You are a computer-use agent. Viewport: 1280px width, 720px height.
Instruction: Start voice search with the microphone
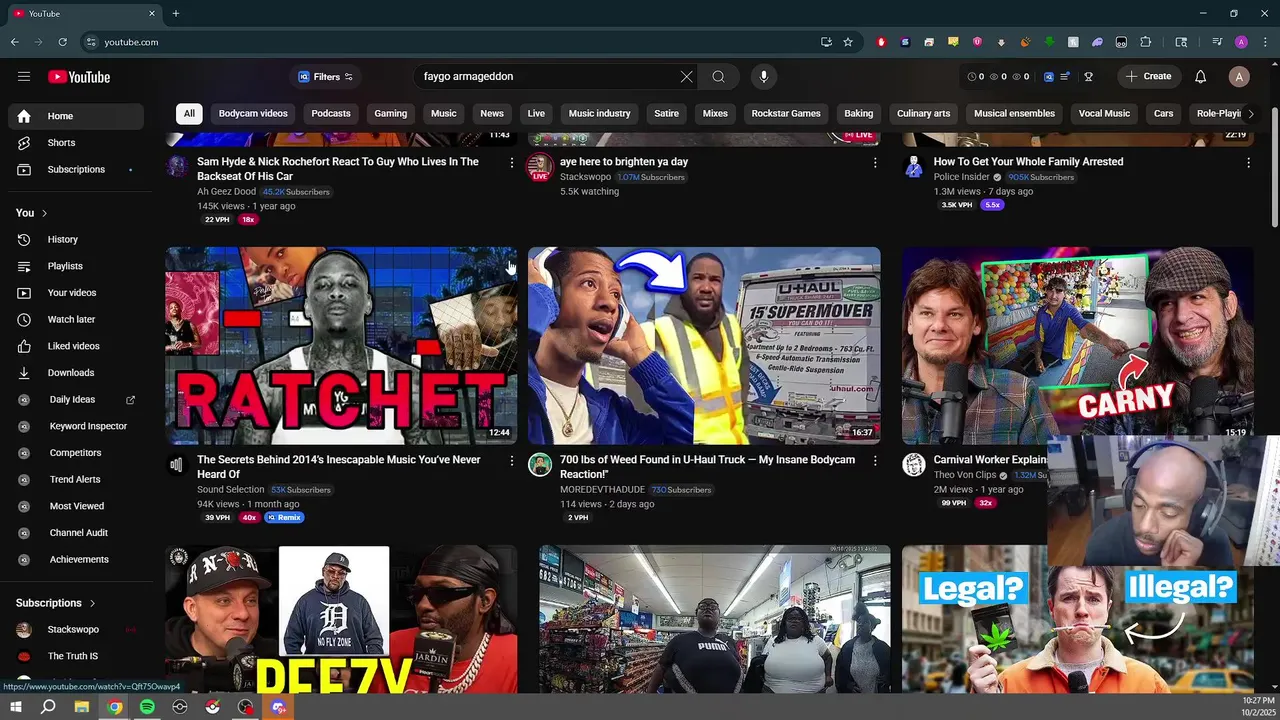click(764, 77)
